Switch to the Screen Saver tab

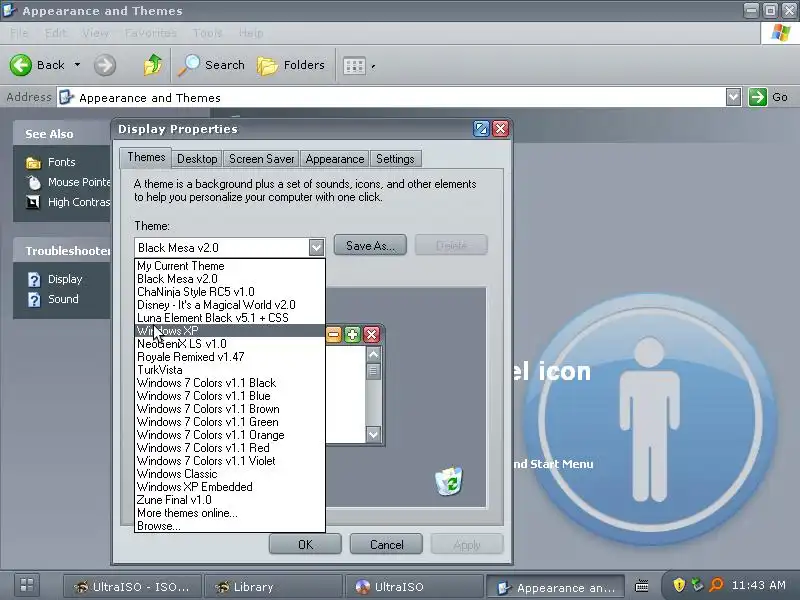pyautogui.click(x=261, y=159)
